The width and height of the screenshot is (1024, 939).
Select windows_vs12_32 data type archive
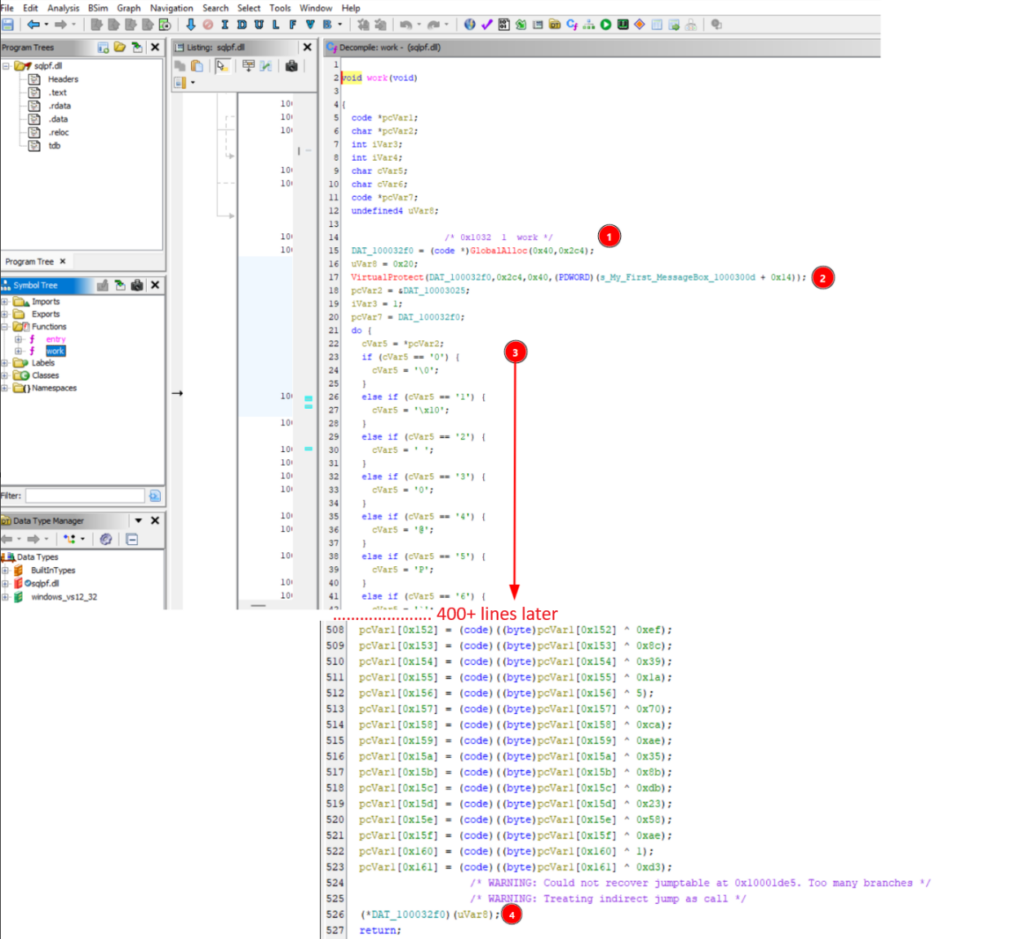pos(64,597)
